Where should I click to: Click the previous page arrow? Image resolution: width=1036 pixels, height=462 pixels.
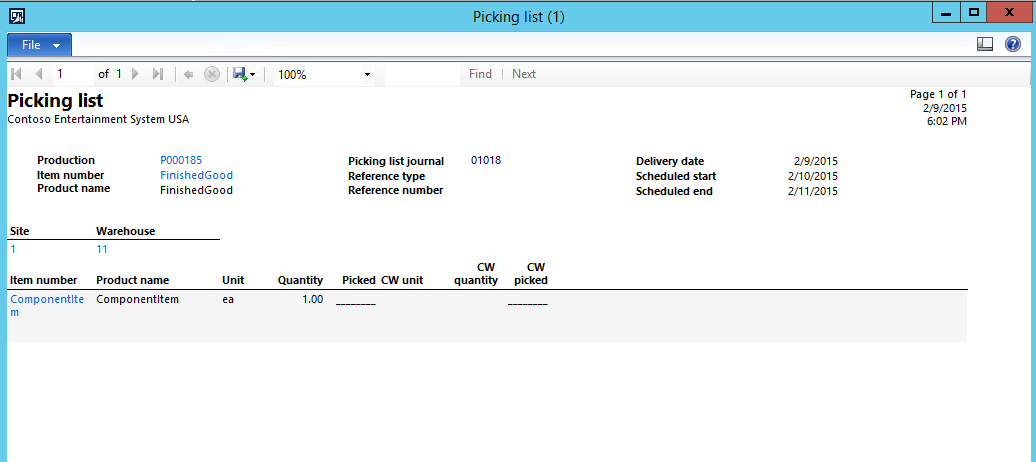click(38, 74)
